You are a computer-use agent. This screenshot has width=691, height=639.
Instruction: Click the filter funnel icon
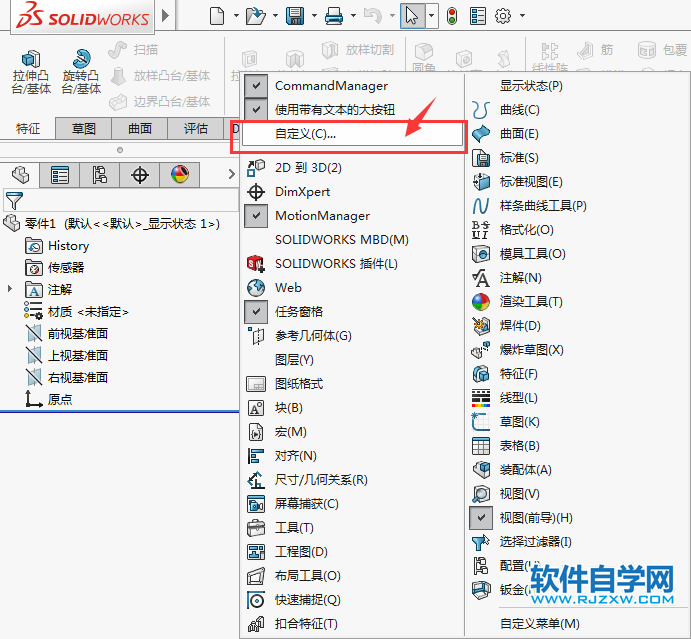(14, 201)
